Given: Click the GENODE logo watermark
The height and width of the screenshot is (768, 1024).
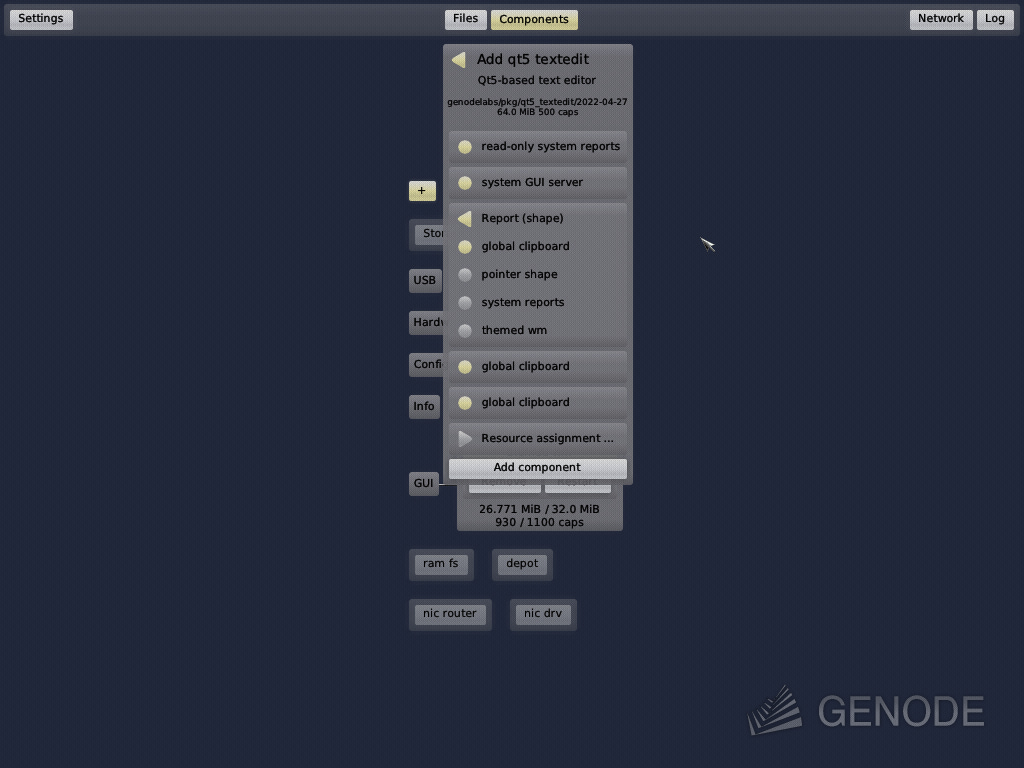Looking at the screenshot, I should click(866, 711).
